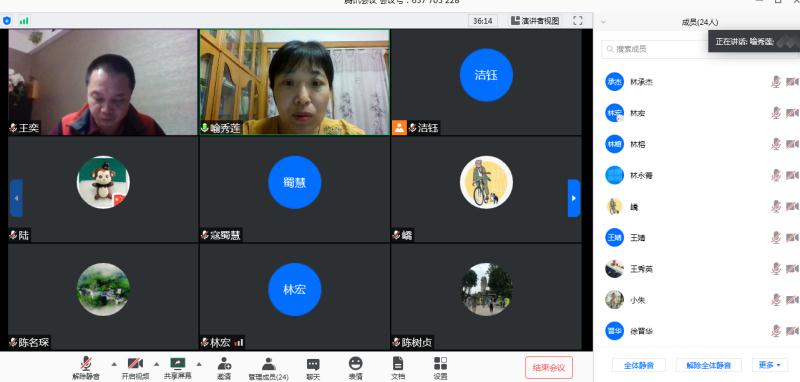Expand the share options arrow beside 共享屏幕
This screenshot has width=800, height=382.
[198, 364]
